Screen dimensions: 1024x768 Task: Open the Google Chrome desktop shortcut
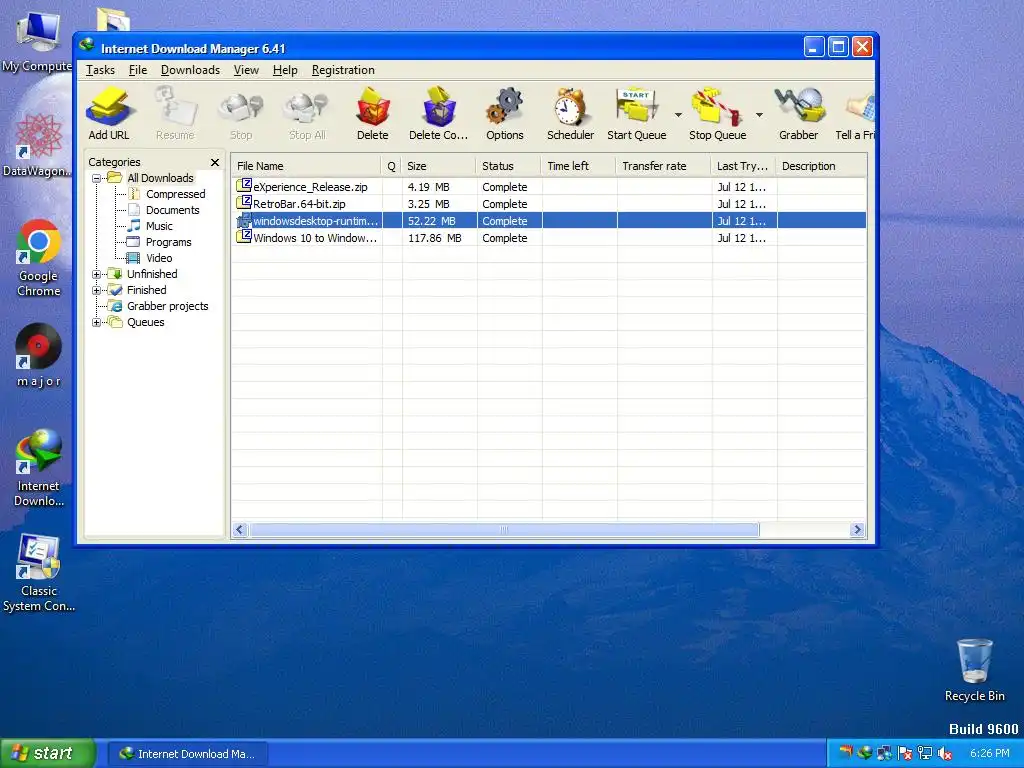pyautogui.click(x=39, y=259)
